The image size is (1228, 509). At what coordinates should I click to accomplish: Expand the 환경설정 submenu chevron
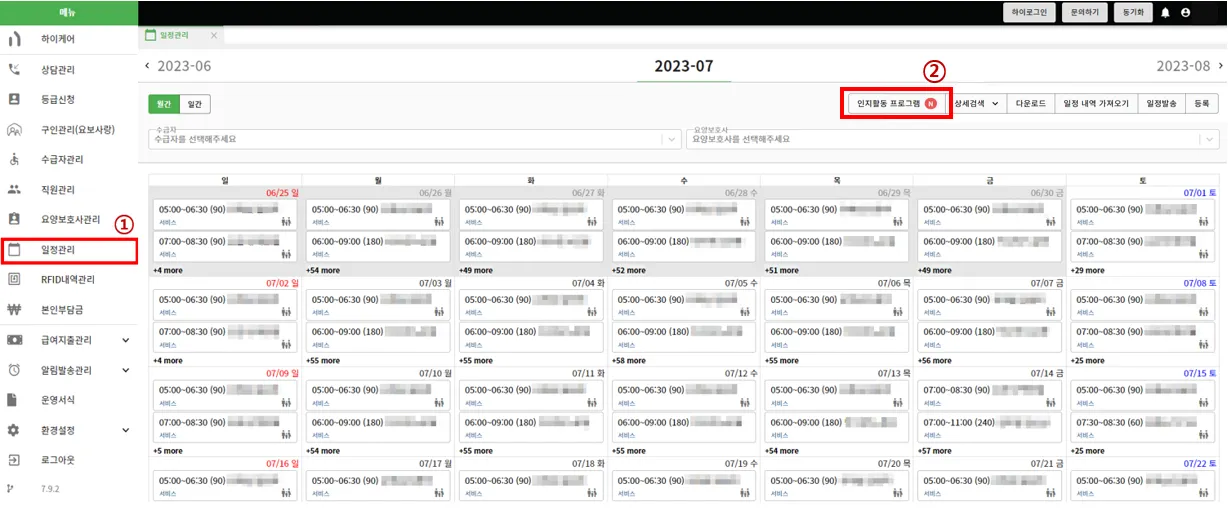(x=125, y=430)
